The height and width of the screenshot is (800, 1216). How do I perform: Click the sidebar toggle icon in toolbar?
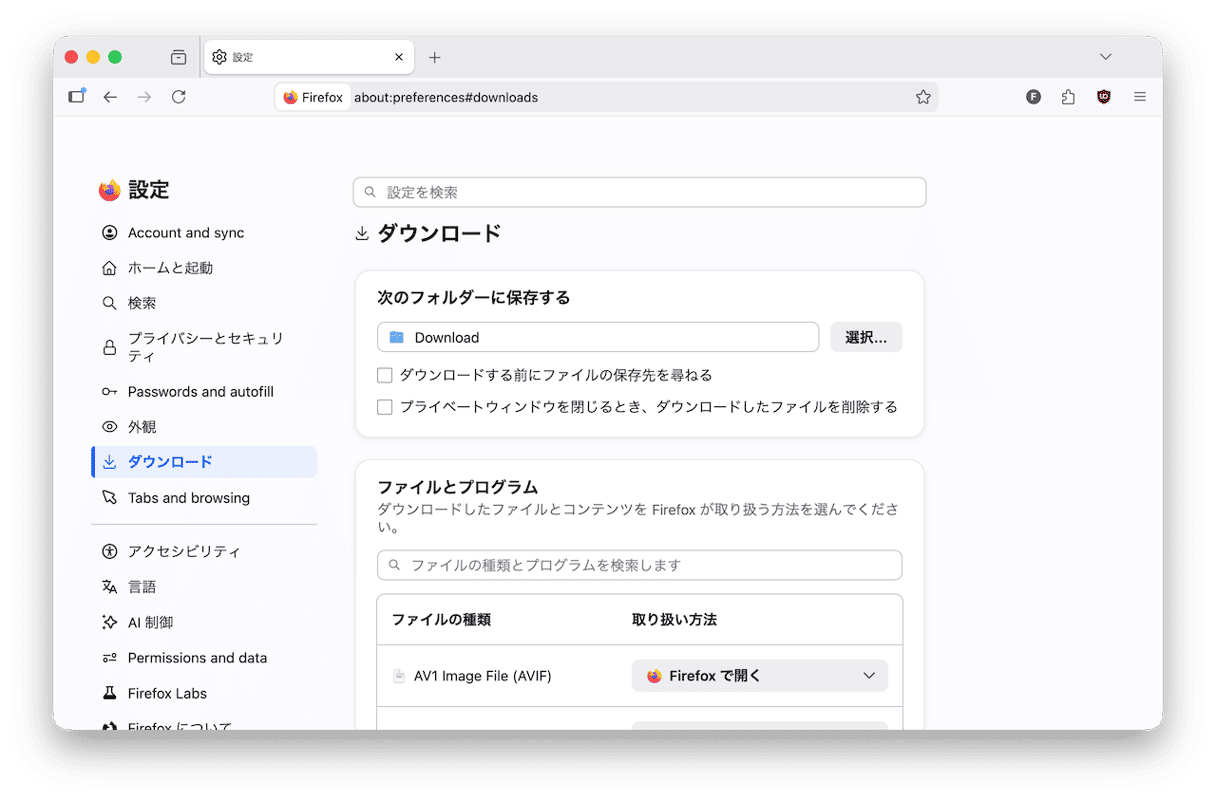point(77,97)
